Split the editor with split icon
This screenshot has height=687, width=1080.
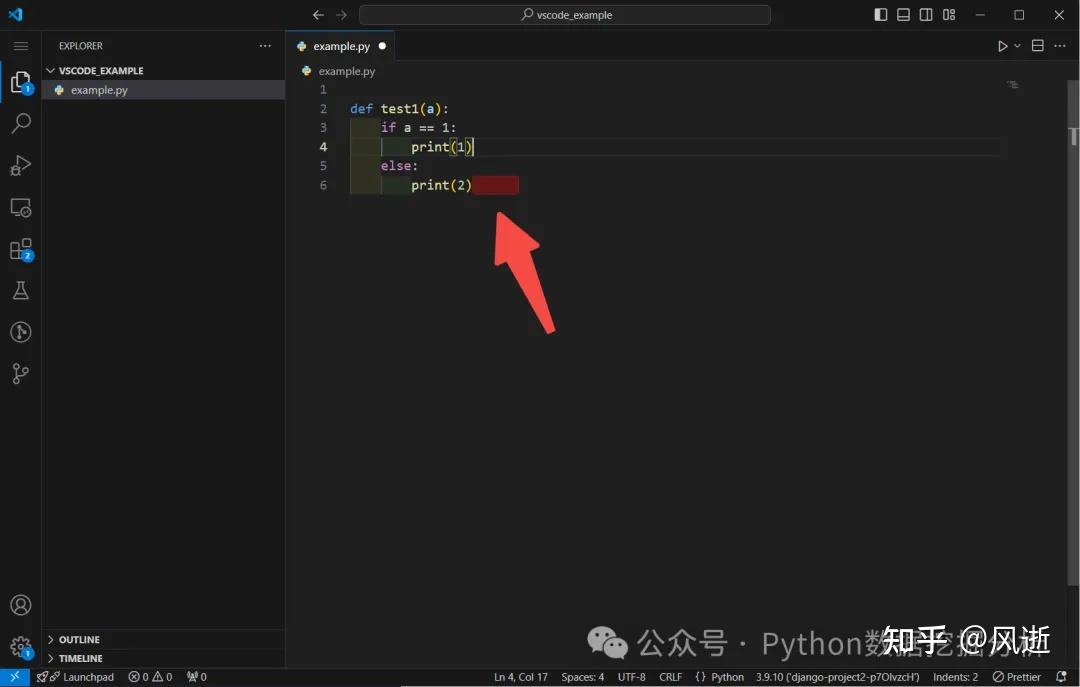pos(1037,46)
